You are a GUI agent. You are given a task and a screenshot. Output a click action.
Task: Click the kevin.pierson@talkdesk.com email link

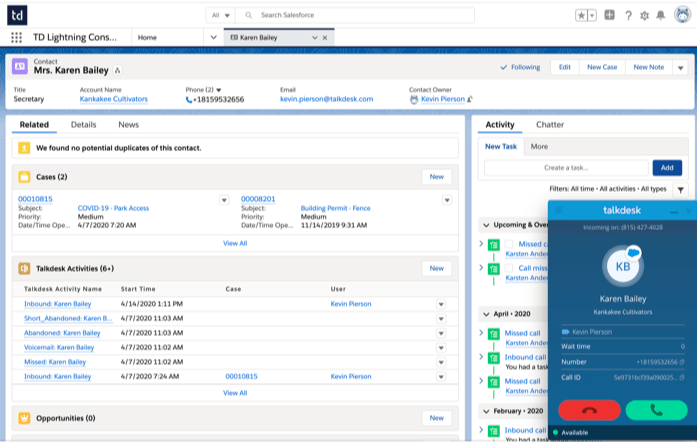point(327,99)
